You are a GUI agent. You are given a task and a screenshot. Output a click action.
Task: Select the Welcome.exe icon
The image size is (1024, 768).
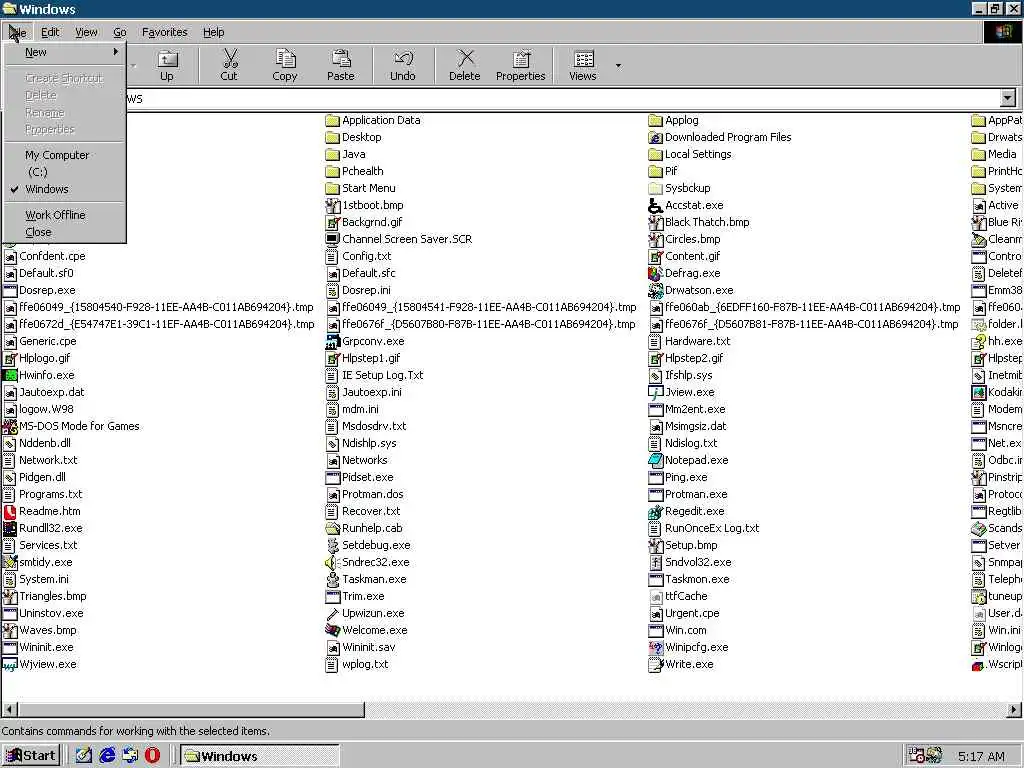pyautogui.click(x=332, y=630)
